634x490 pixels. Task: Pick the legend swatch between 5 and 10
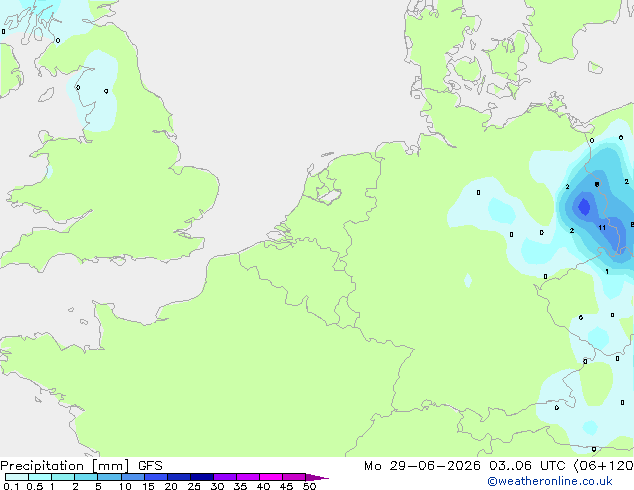(x=110, y=477)
